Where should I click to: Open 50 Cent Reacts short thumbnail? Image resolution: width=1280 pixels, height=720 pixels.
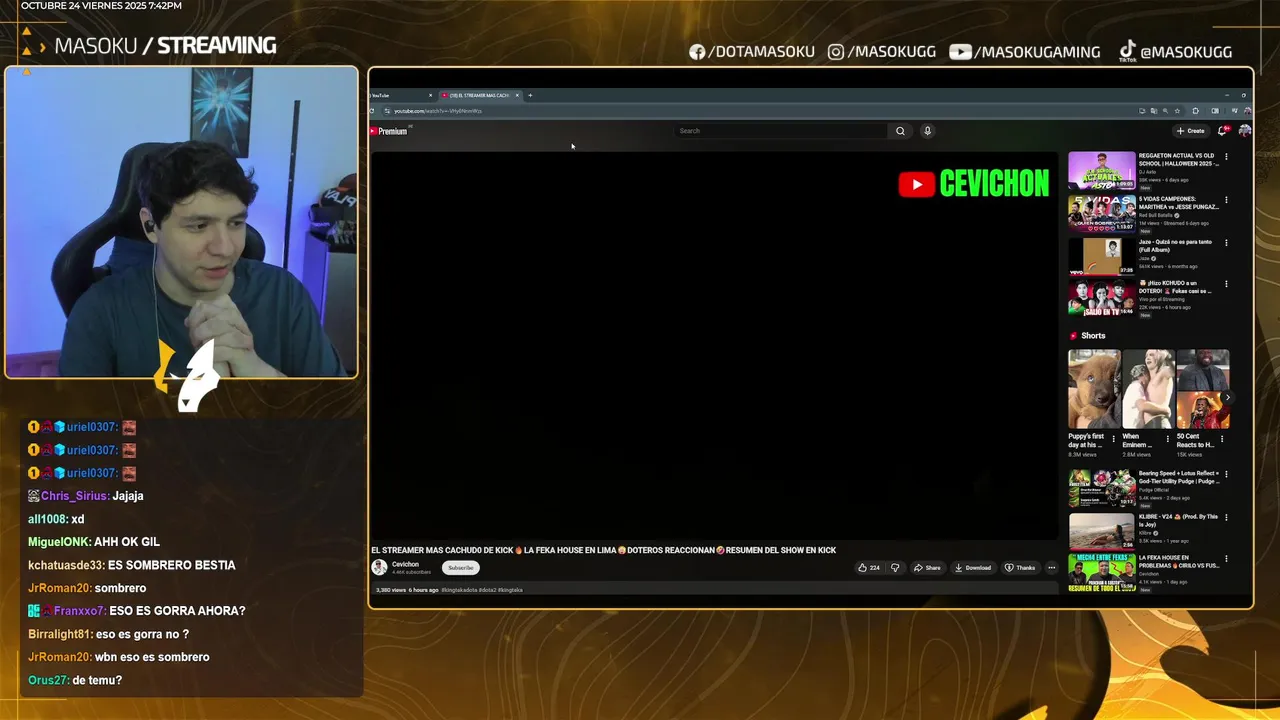[x=1202, y=389]
